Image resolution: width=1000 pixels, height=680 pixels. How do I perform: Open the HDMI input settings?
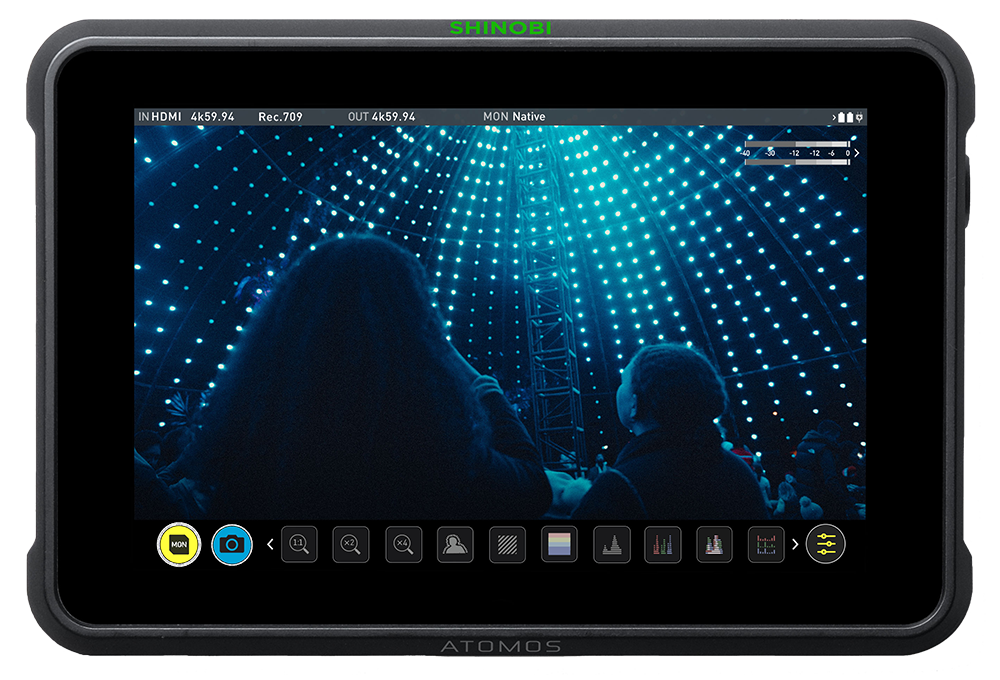click(x=160, y=117)
